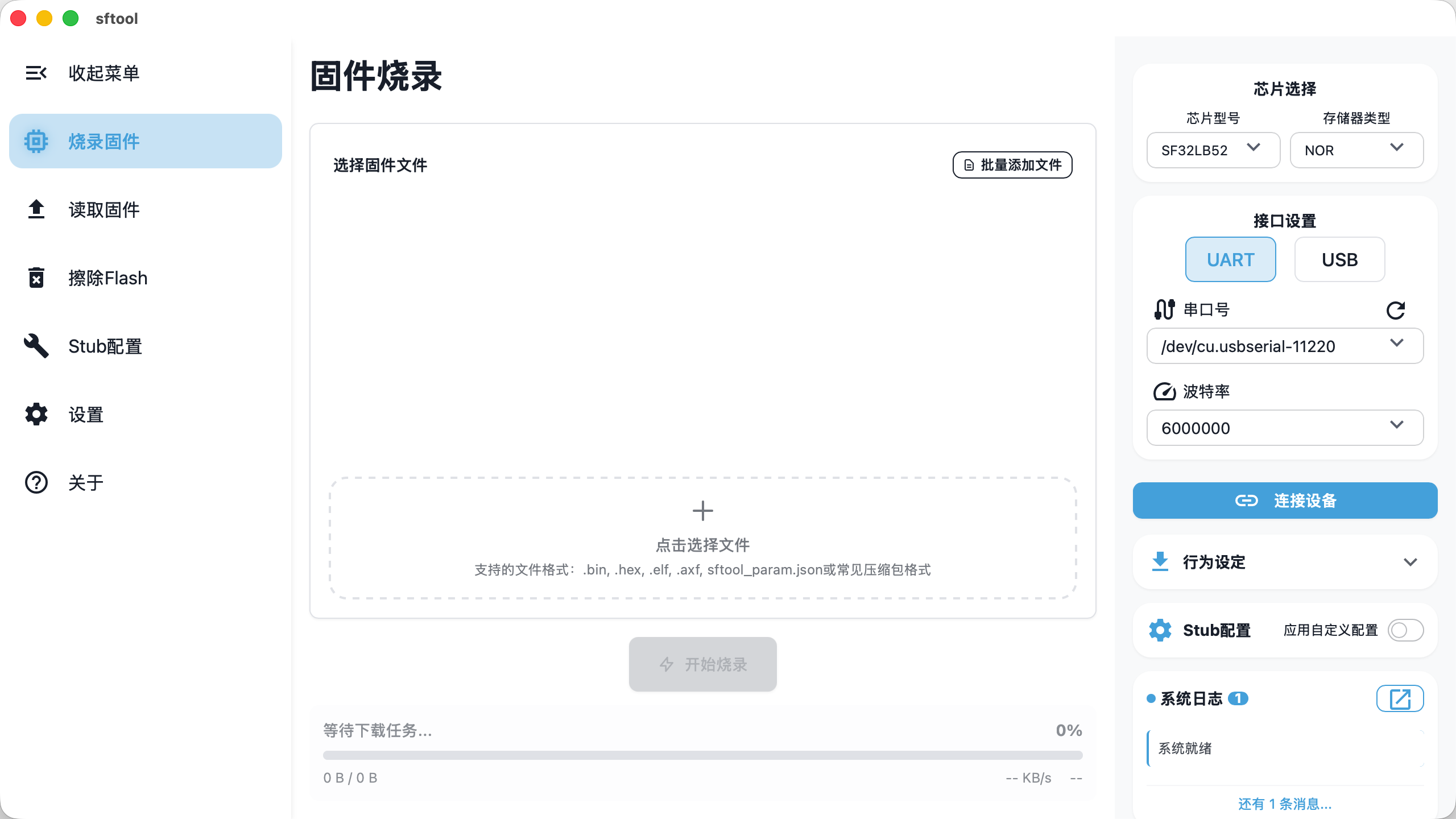Click 批量添加文件 to add files
The height and width of the screenshot is (819, 1456).
[1012, 165]
